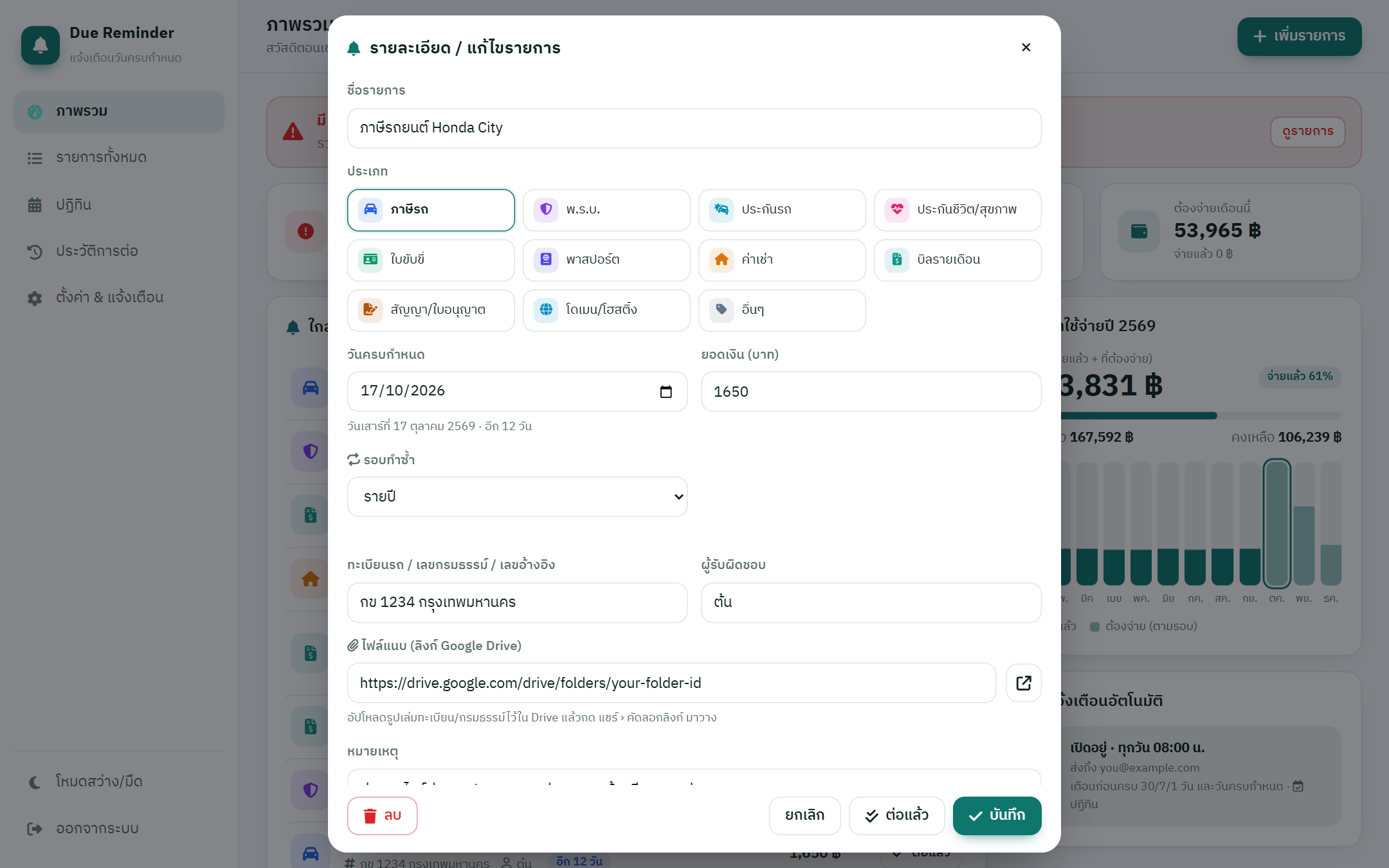The image size is (1389, 868).
Task: Click the ทะเบียนรถ reference field
Action: [x=517, y=602]
